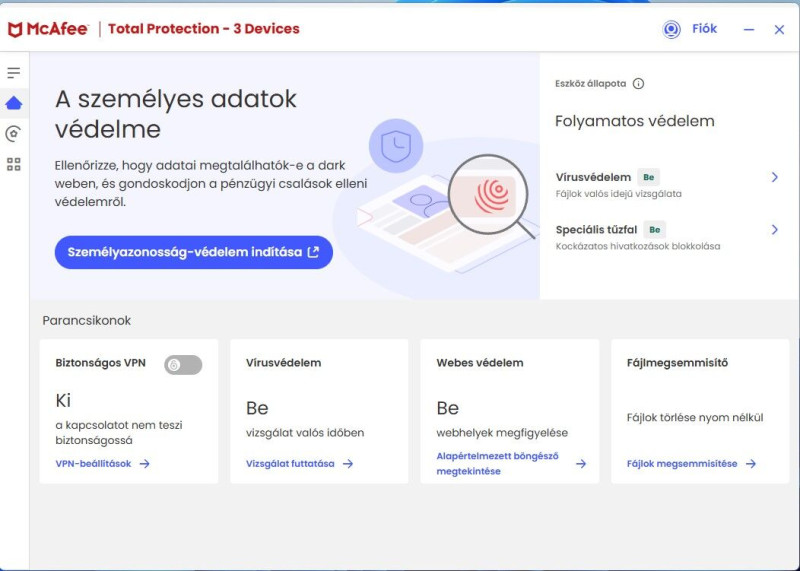Click 'vizsgálat valós időben' text

click(305, 433)
